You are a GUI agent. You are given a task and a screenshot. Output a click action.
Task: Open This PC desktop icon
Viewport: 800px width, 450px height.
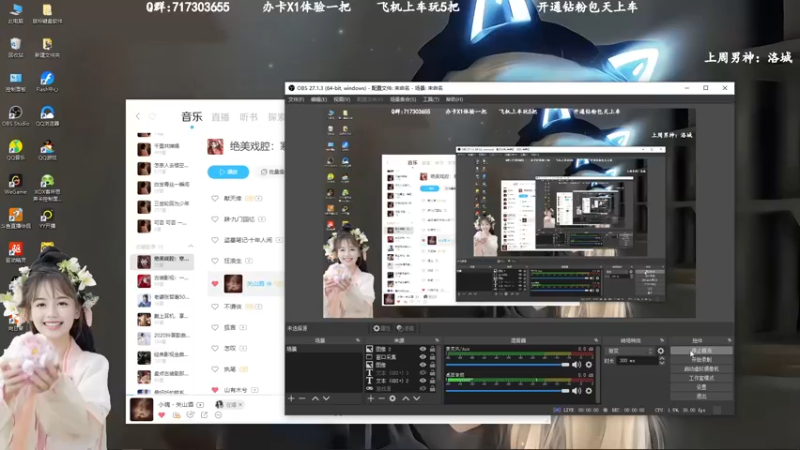pos(15,13)
